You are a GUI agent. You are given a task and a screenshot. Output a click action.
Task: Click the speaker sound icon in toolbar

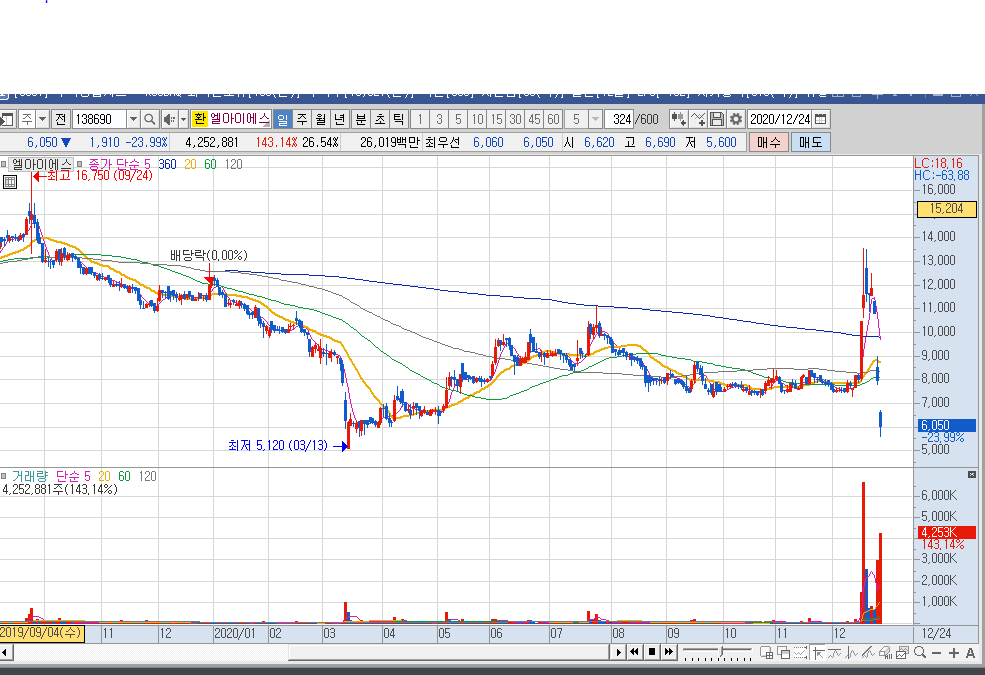169,119
